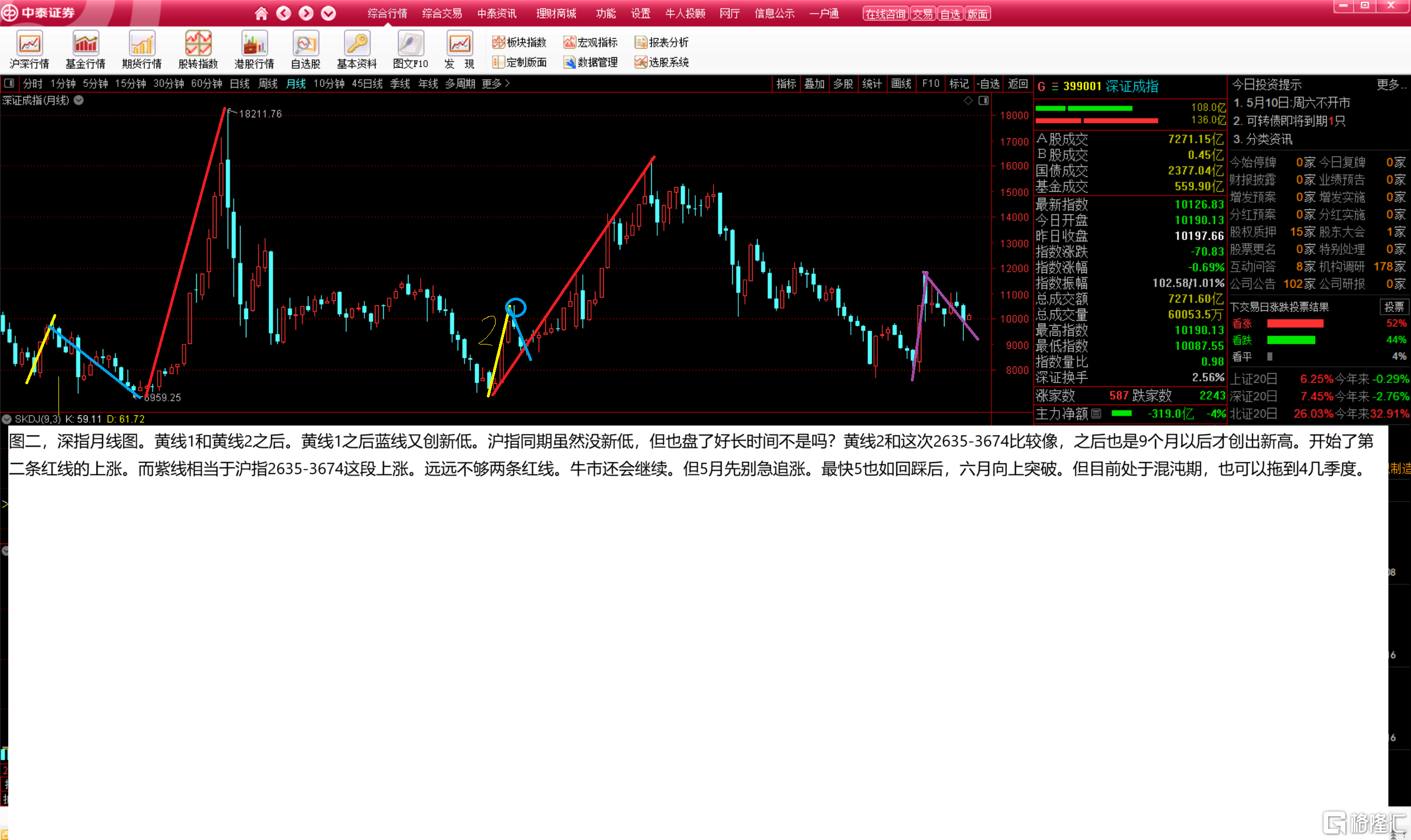Image resolution: width=1411 pixels, height=840 pixels.
Task: Click red 看涨 vote bar
Action: pyautogui.click(x=1295, y=324)
